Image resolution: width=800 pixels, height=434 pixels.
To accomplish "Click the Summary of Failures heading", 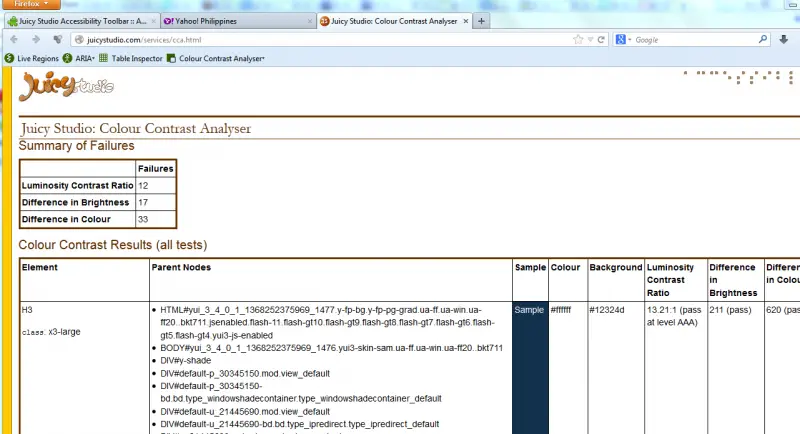I will click(x=77, y=146).
